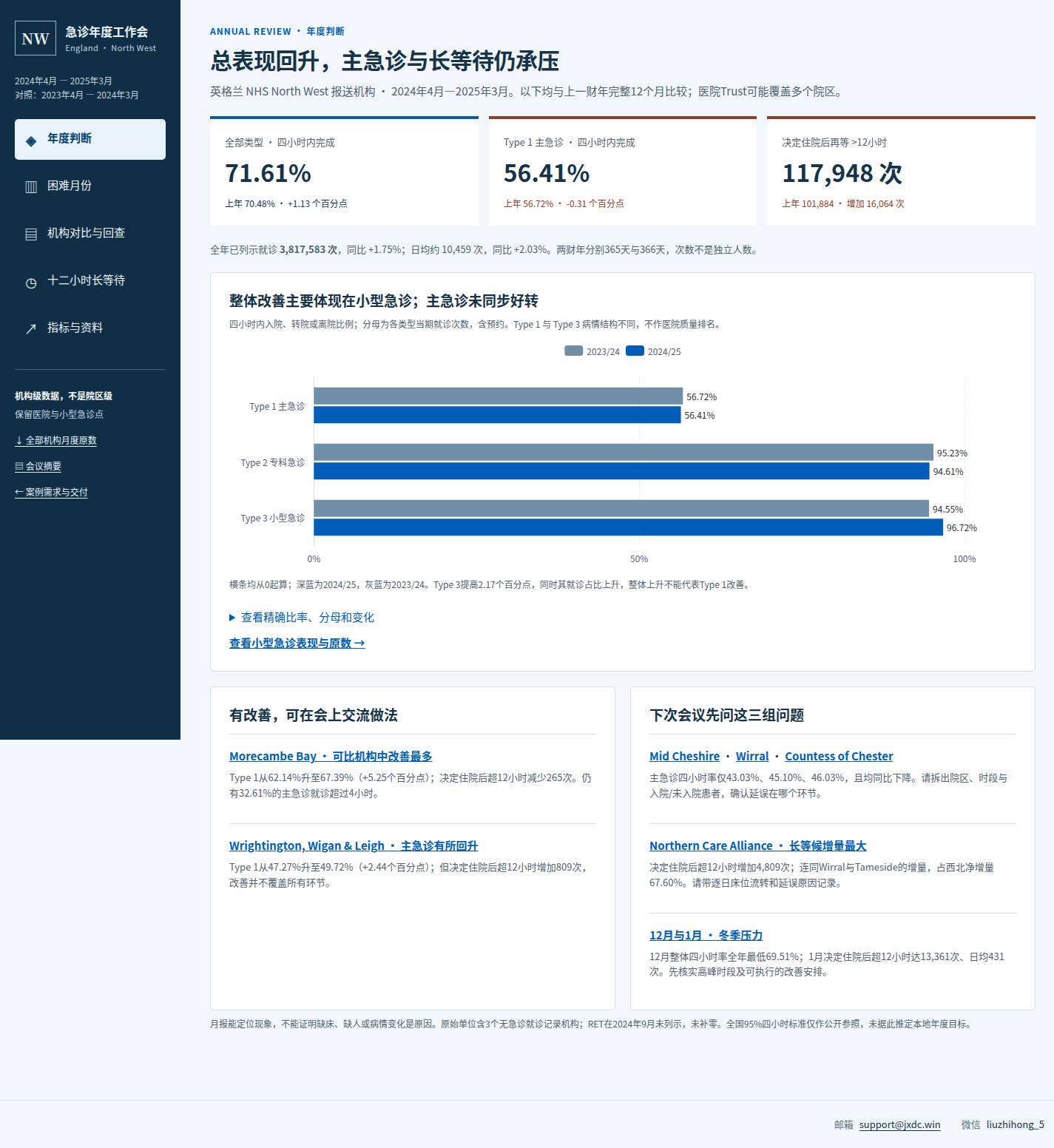Open the 指标与资料 sidebar item
1054x1148 pixels.
90,328
